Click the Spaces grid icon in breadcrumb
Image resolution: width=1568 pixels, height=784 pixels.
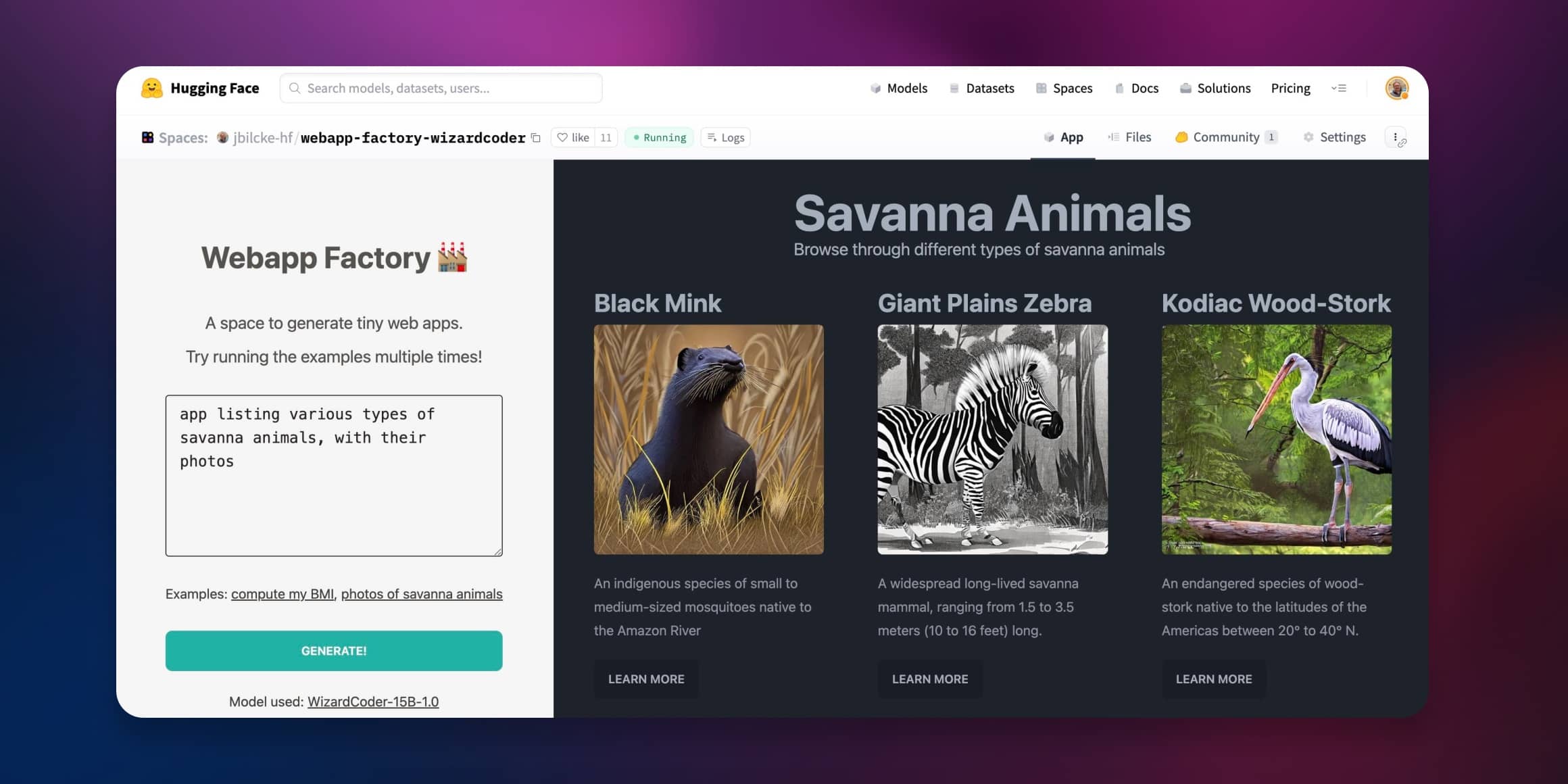[x=147, y=138]
